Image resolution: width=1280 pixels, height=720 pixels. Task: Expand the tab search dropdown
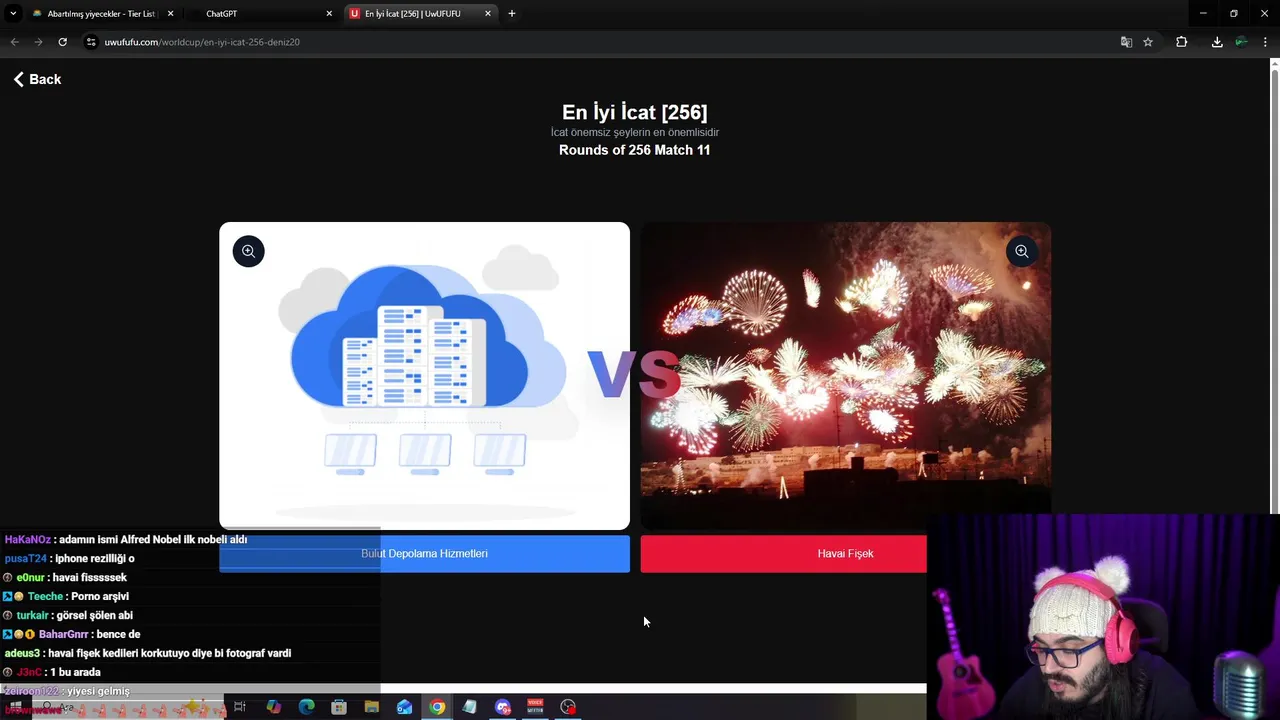(13, 14)
